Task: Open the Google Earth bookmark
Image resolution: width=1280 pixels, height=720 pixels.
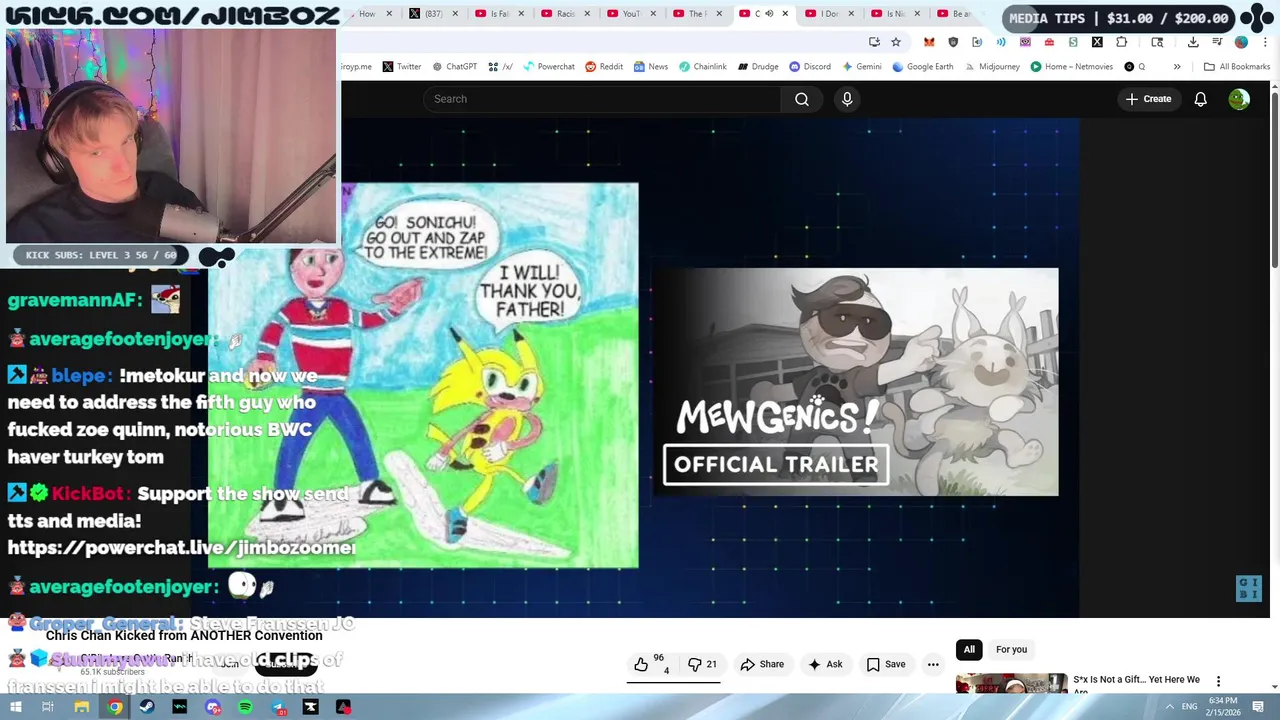Action: click(x=922, y=67)
